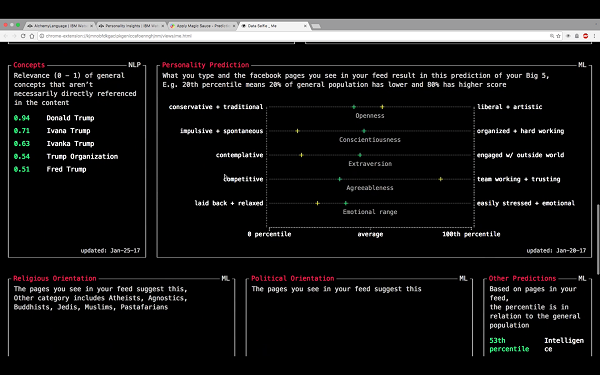Click the green Openness marker
Image resolution: width=600 pixels, height=375 pixels.
tap(354, 107)
